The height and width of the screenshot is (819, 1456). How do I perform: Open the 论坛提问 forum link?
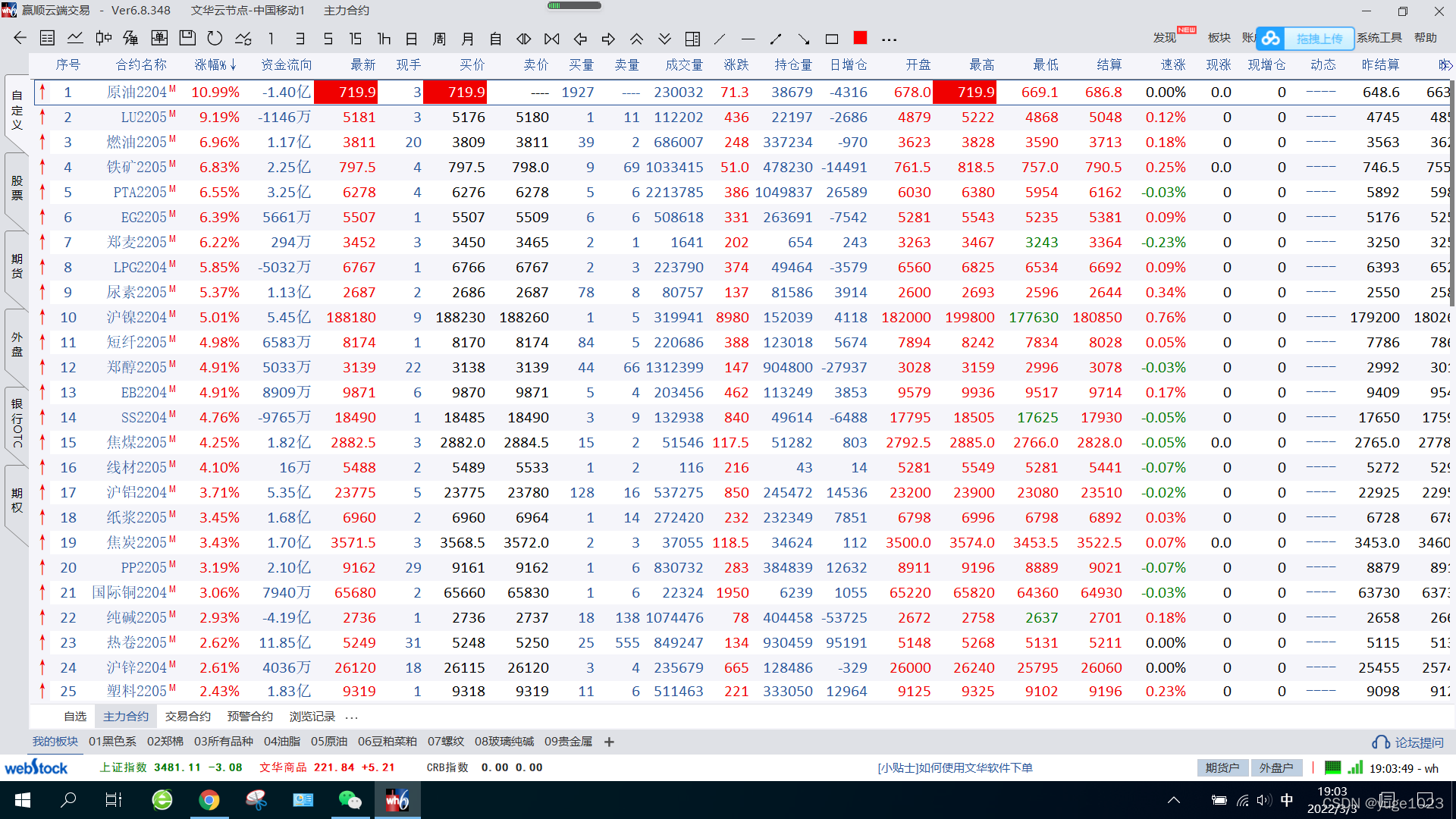(x=1408, y=742)
